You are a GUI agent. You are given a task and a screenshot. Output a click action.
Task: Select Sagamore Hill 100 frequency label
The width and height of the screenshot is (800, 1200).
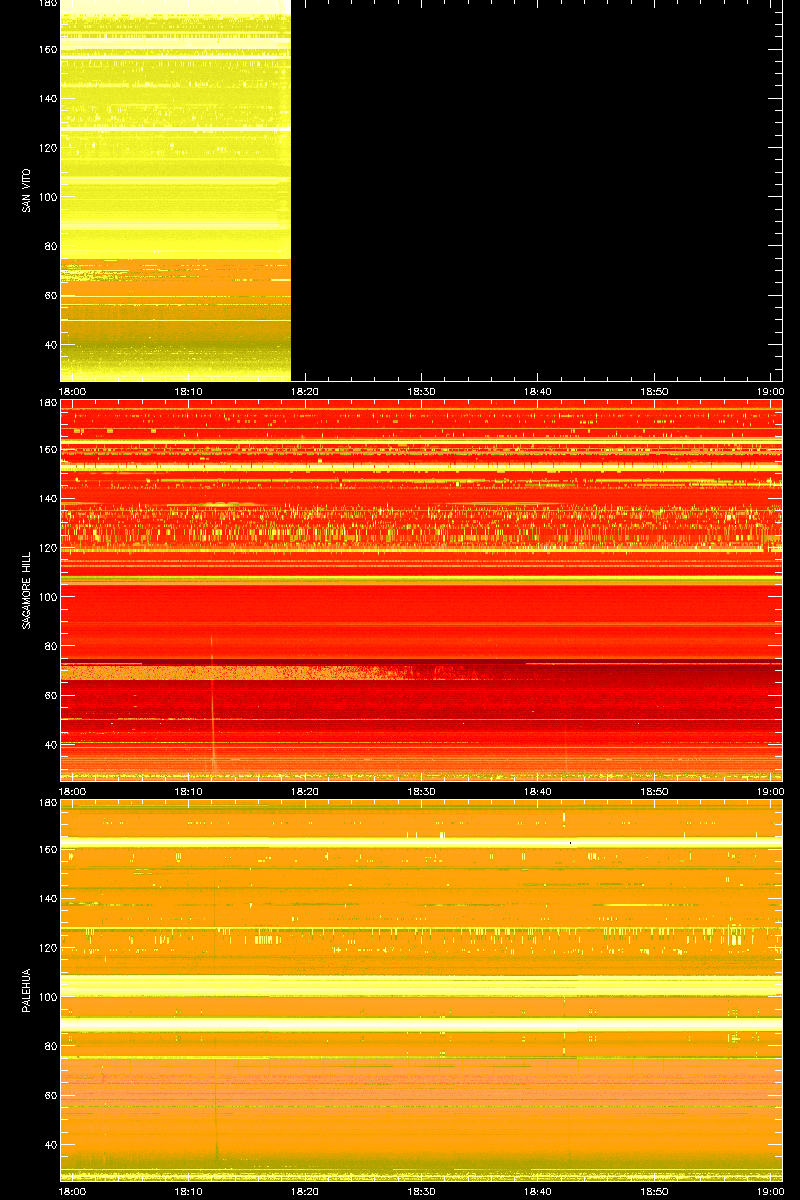(47, 597)
